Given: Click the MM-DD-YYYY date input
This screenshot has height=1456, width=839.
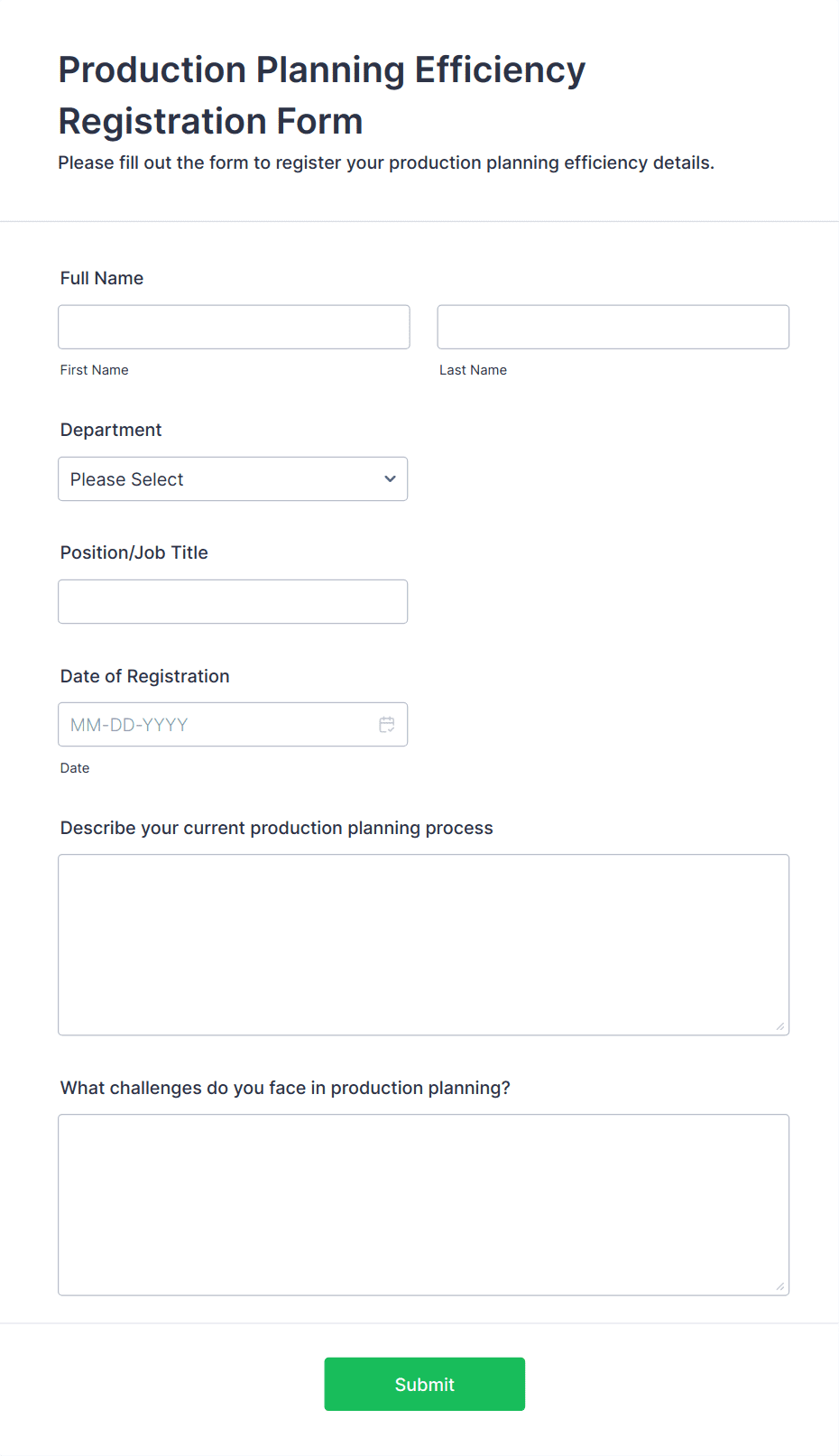Looking at the screenshot, I should (217, 724).
